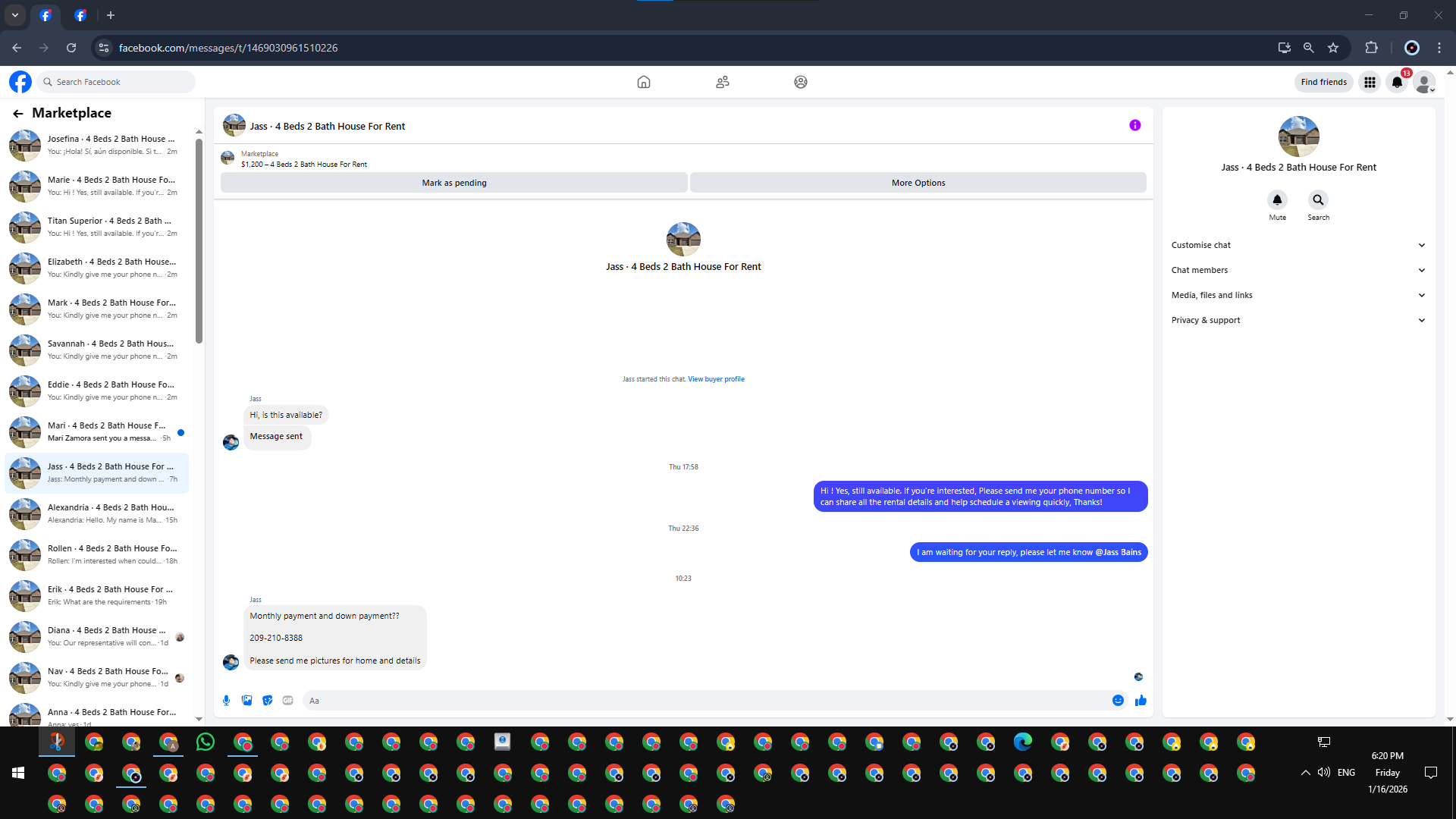
Task: Open the emoji picker in the message box
Action: (x=1118, y=701)
